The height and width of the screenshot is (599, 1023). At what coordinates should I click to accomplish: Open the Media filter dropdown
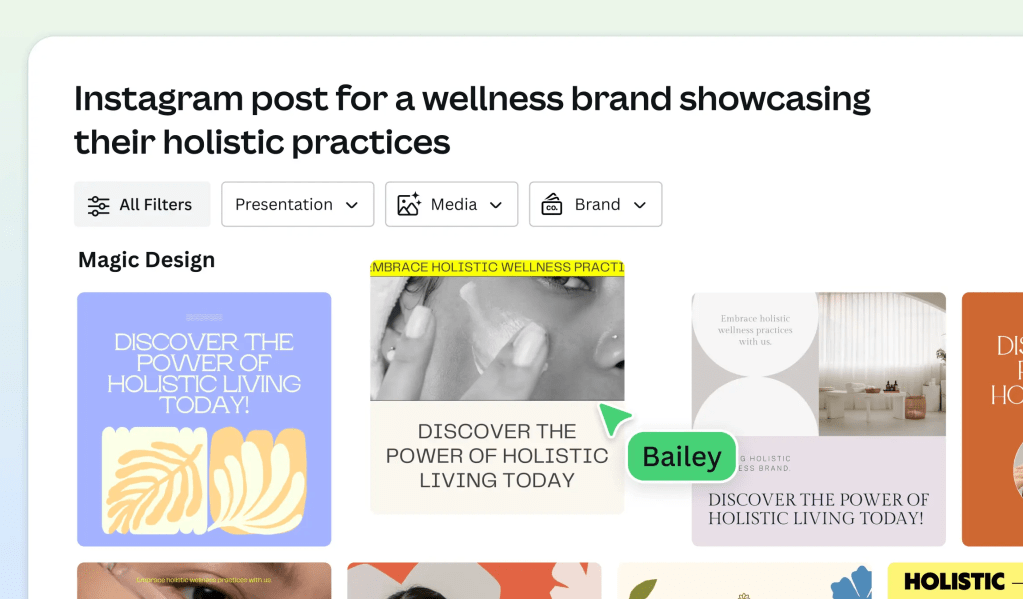click(x=451, y=205)
